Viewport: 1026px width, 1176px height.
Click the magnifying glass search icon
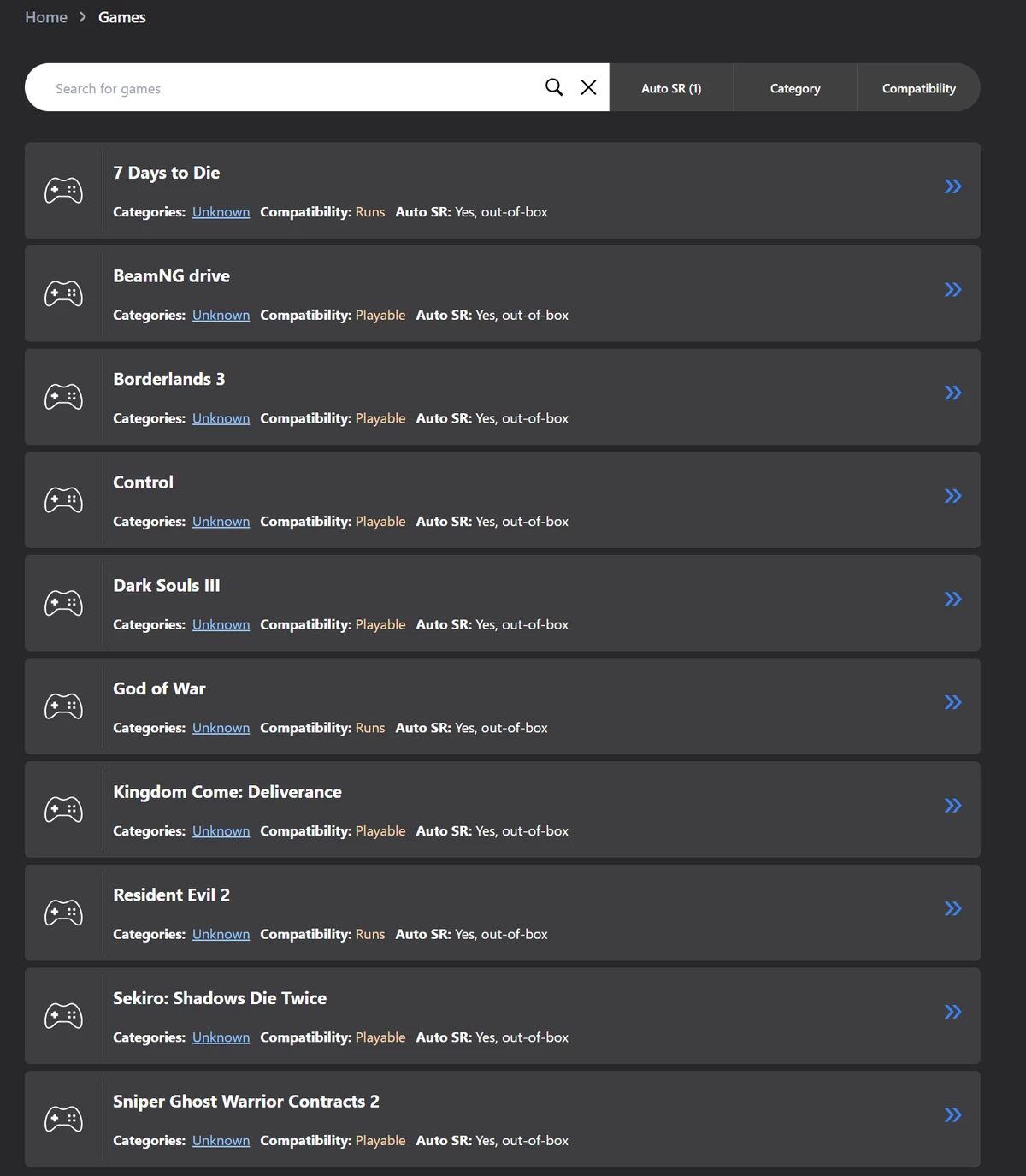pos(554,87)
